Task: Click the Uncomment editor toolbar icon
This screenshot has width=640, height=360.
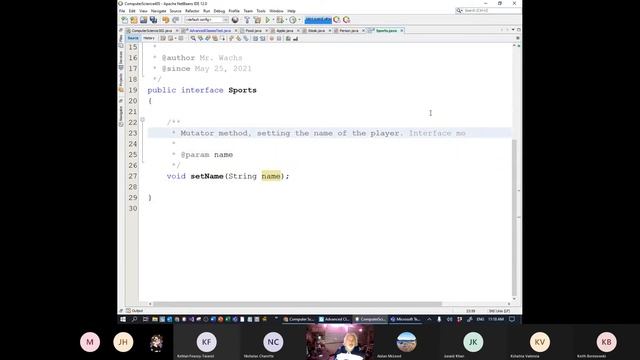Action: click(x=296, y=38)
